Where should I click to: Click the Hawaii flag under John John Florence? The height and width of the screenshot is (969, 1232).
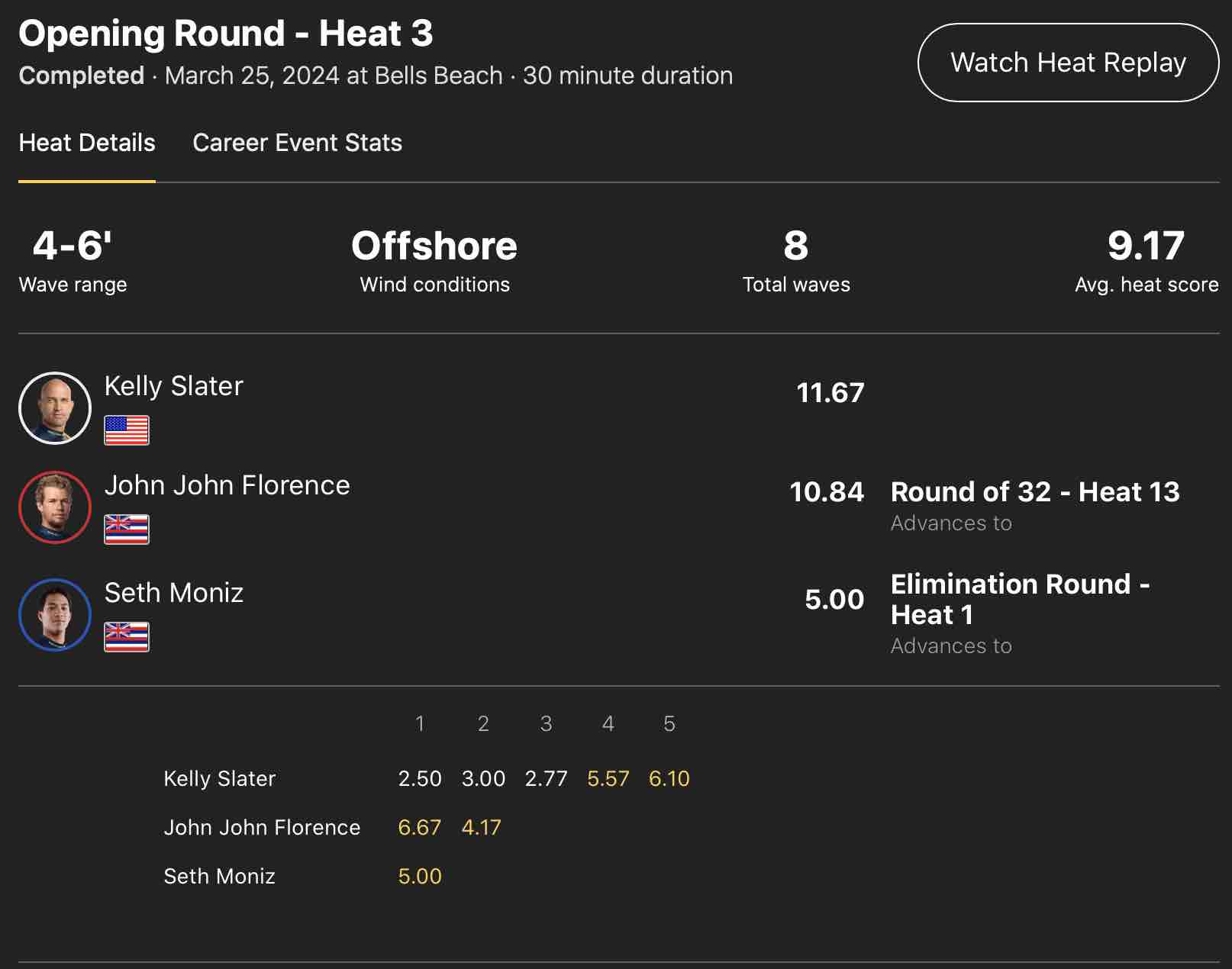(127, 530)
